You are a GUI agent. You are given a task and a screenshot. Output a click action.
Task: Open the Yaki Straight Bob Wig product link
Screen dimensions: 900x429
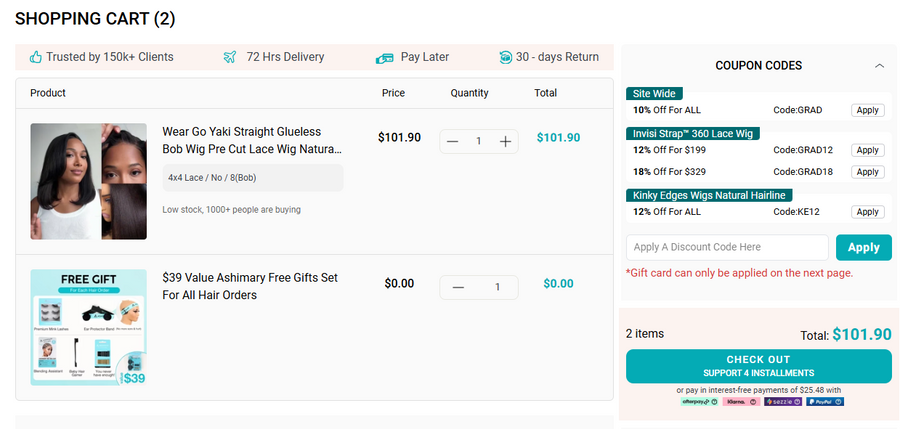(252, 140)
